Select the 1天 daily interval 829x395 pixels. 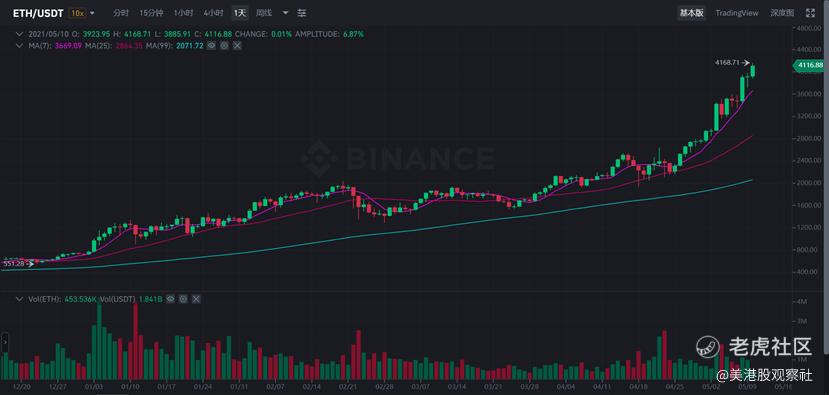click(x=240, y=13)
